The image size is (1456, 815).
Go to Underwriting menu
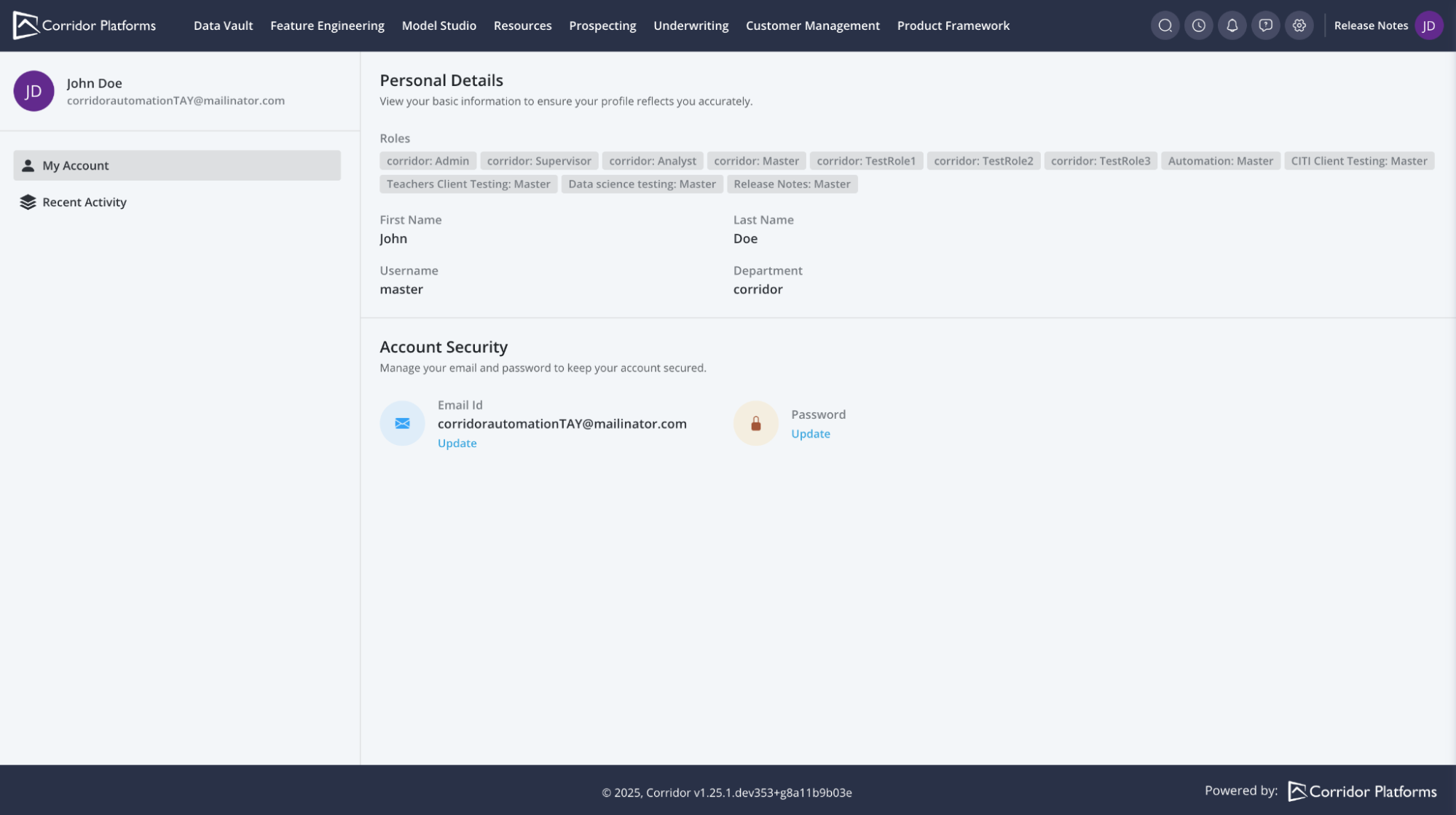pyautogui.click(x=690, y=25)
